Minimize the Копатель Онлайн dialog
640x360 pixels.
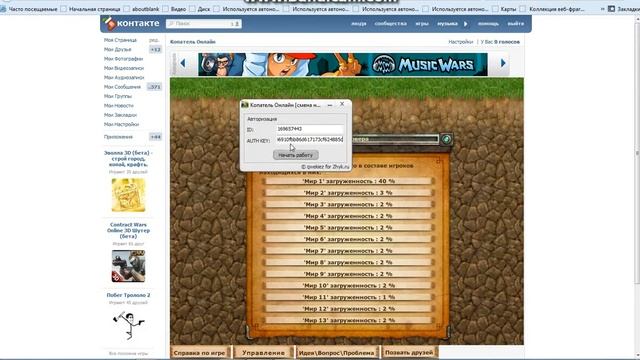330,105
